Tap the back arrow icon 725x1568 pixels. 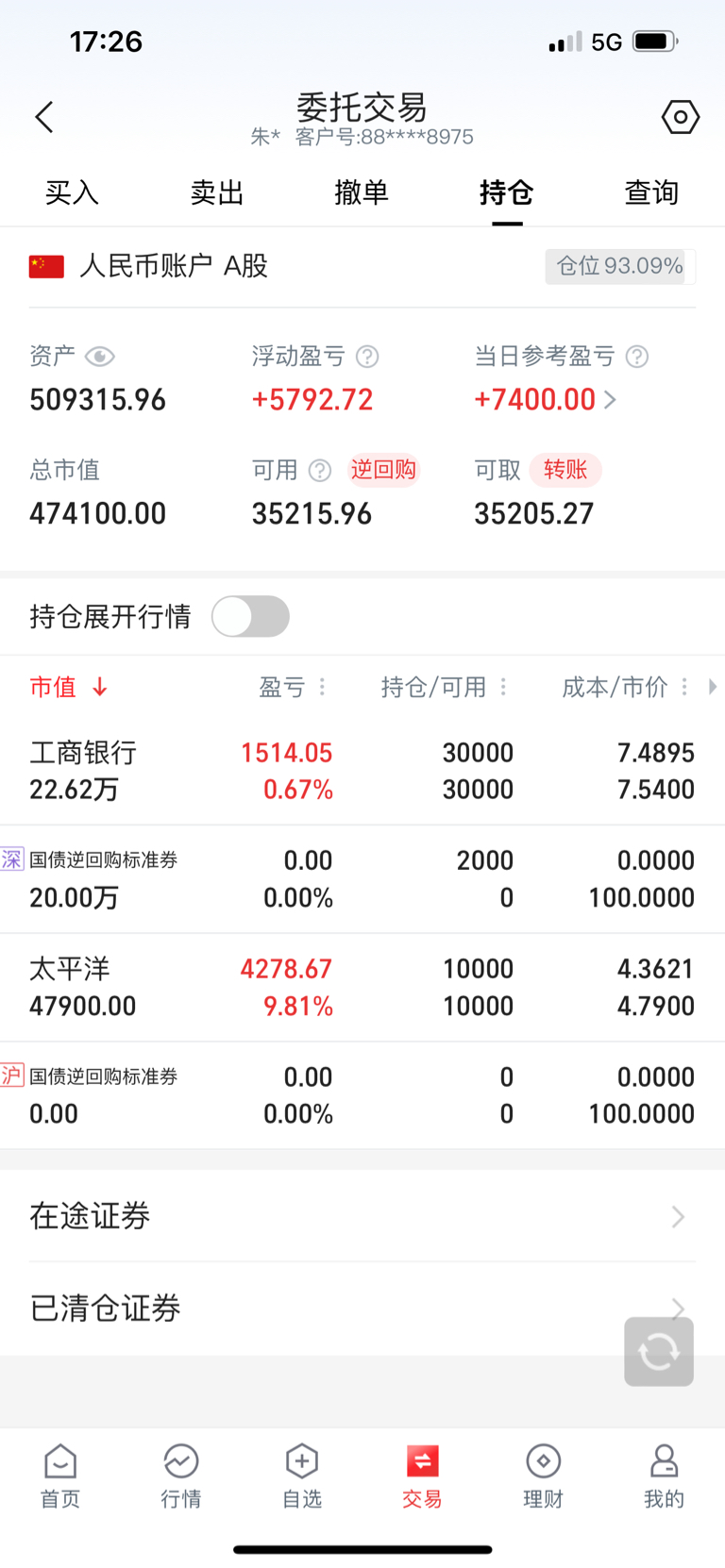pos(44,117)
